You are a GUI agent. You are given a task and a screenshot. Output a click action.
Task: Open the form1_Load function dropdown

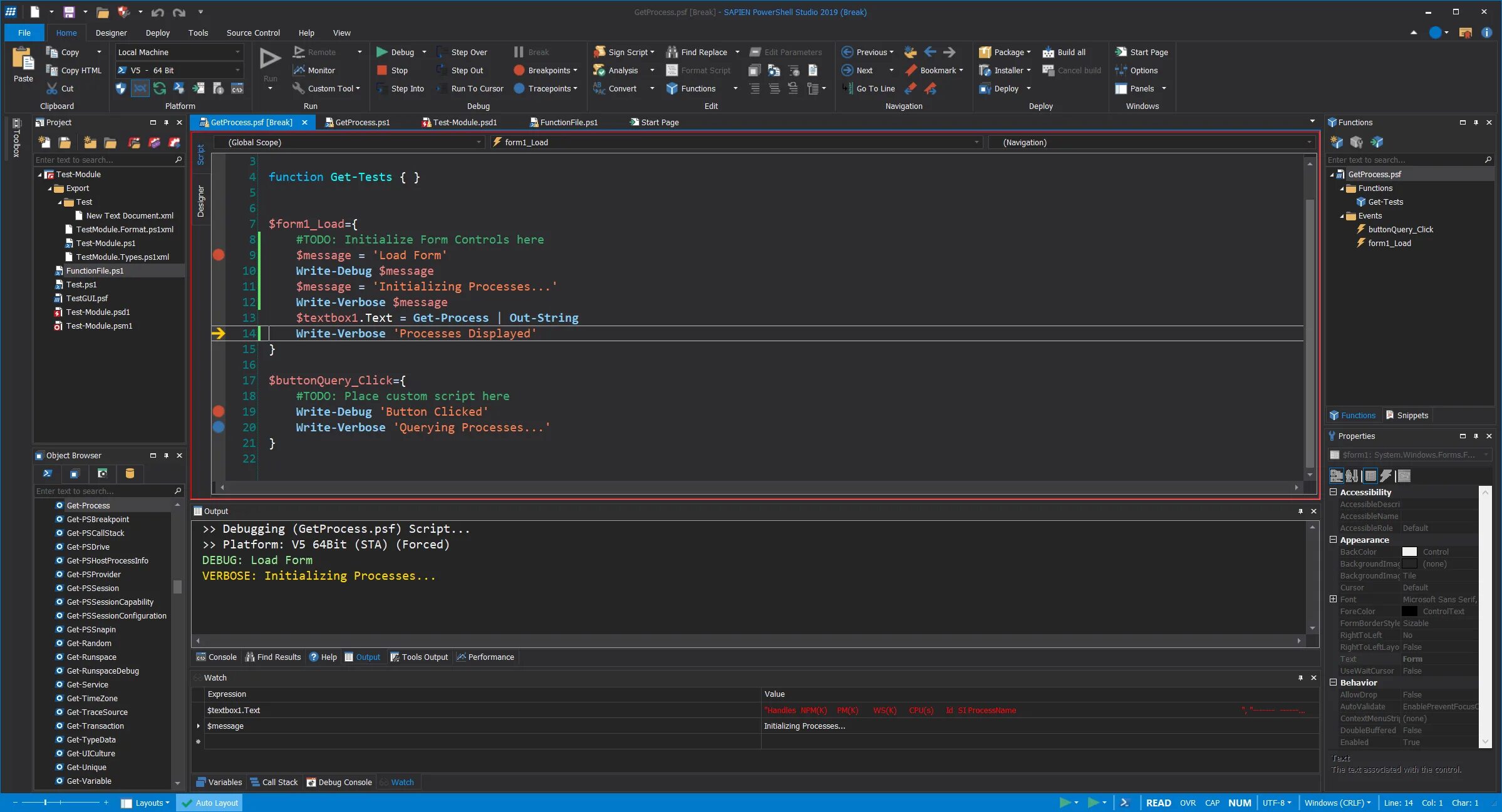tap(736, 143)
